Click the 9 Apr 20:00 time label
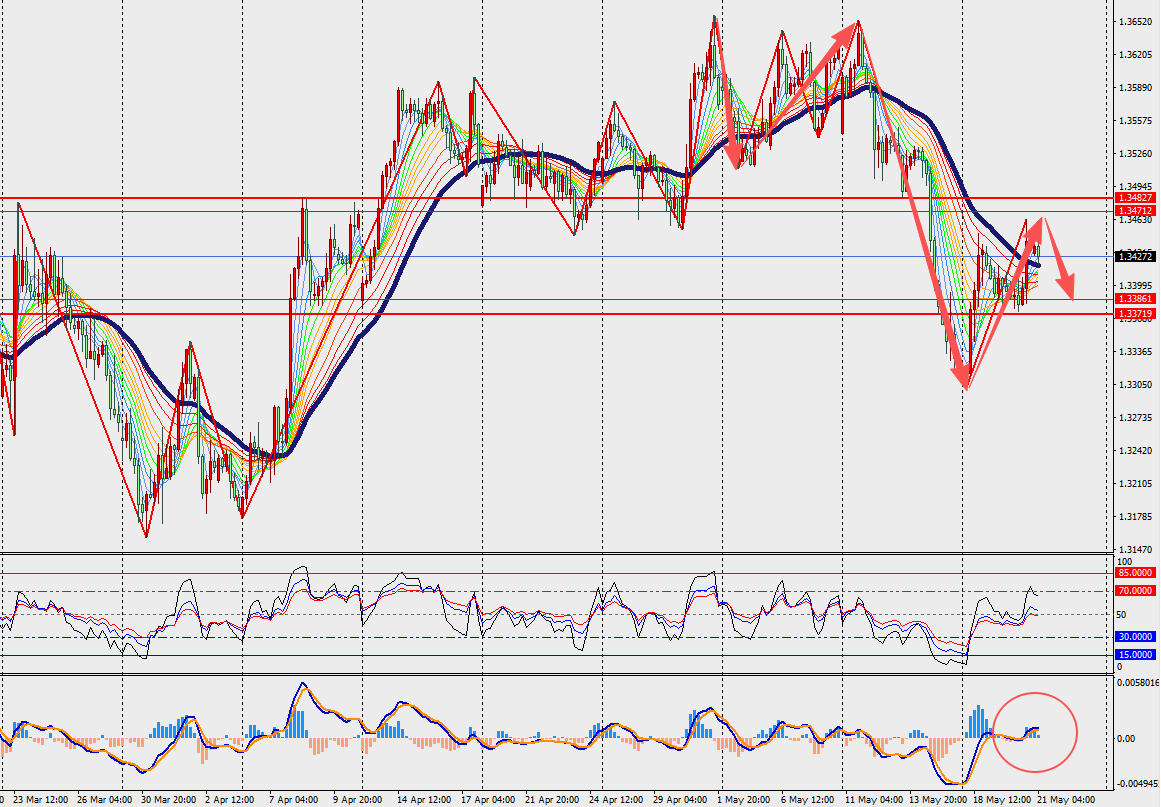 (358, 800)
